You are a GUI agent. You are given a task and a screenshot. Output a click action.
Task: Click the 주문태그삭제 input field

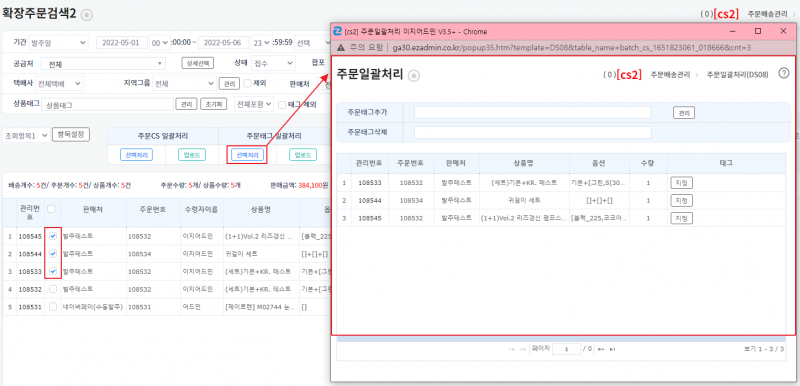pyautogui.click(x=533, y=133)
